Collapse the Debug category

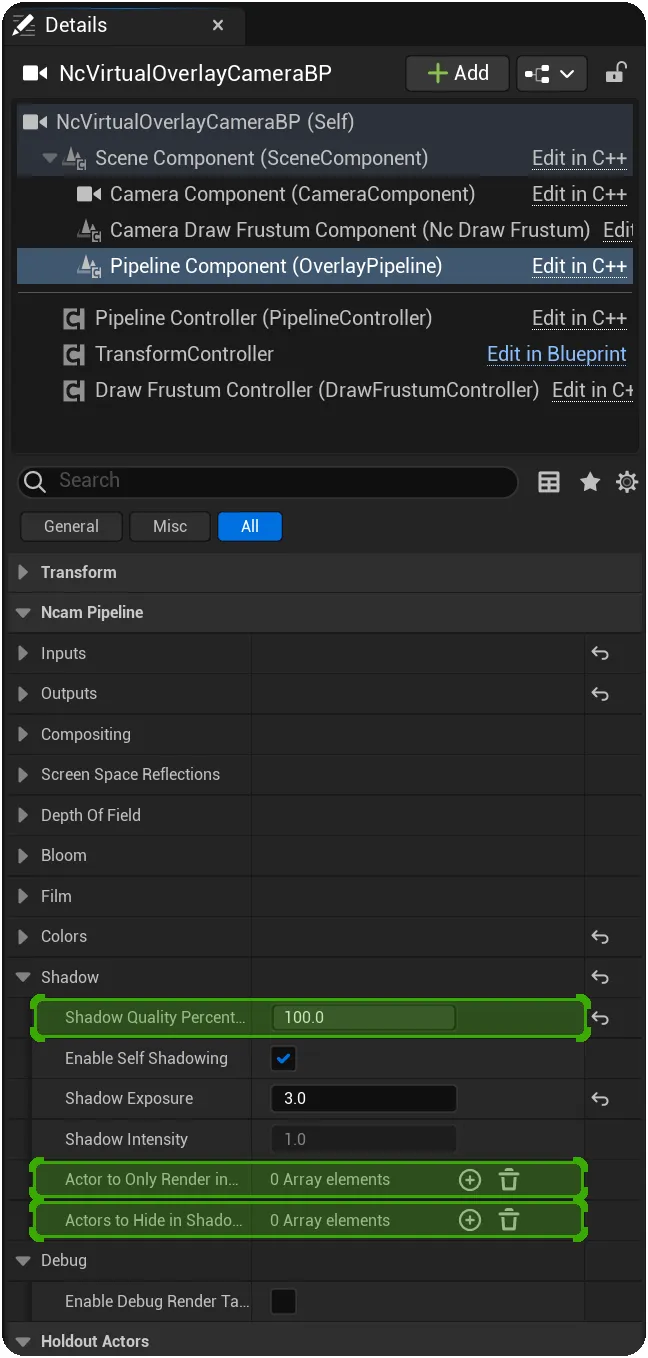pyautogui.click(x=23, y=1261)
